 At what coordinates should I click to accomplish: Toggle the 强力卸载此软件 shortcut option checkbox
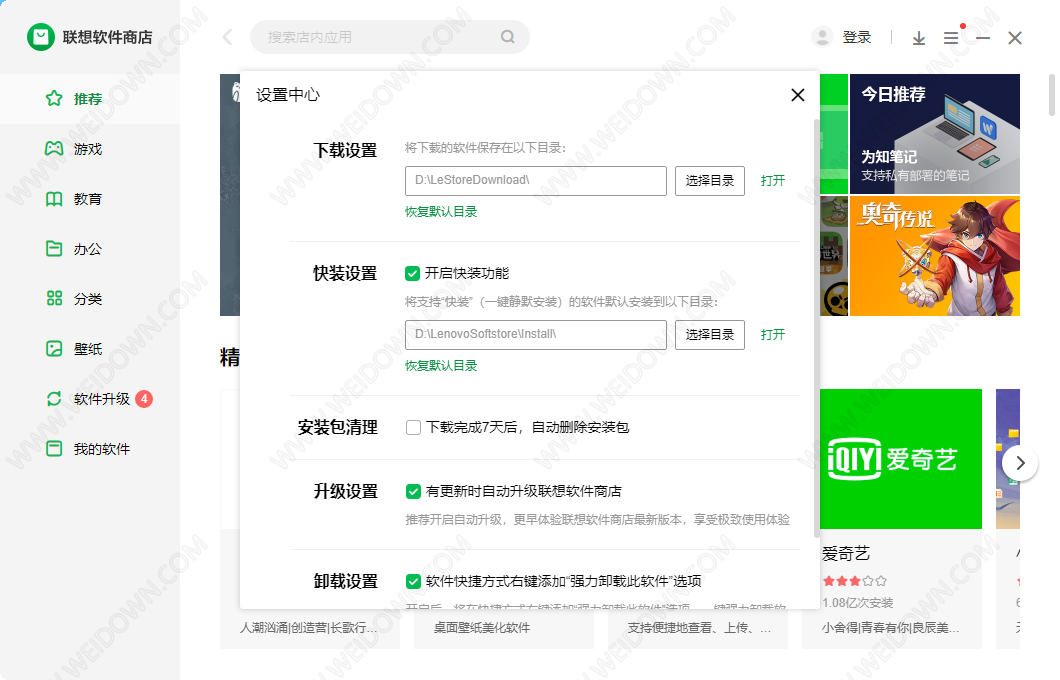click(x=413, y=581)
